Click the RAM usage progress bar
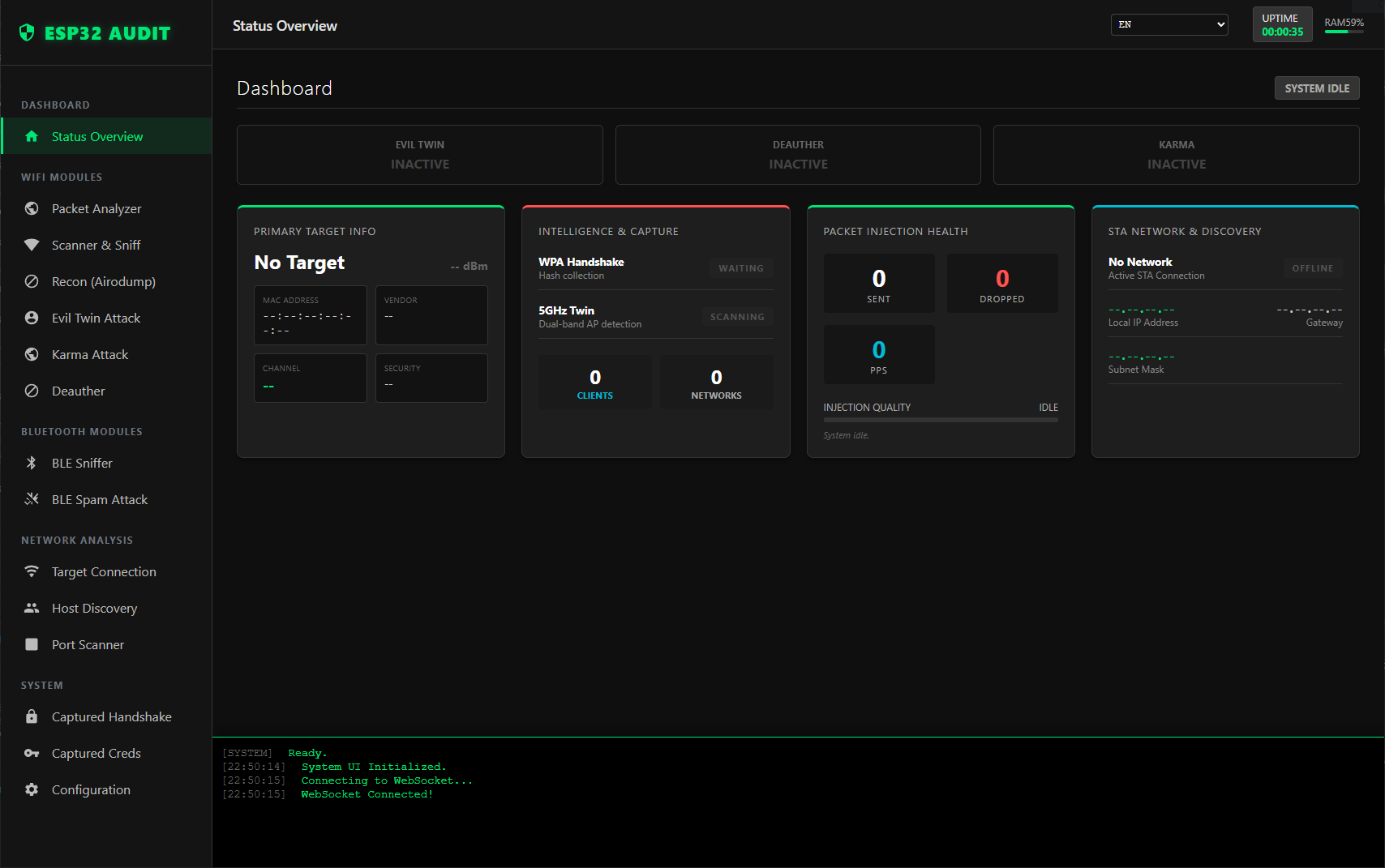Viewport: 1385px width, 868px height. 1344,32
